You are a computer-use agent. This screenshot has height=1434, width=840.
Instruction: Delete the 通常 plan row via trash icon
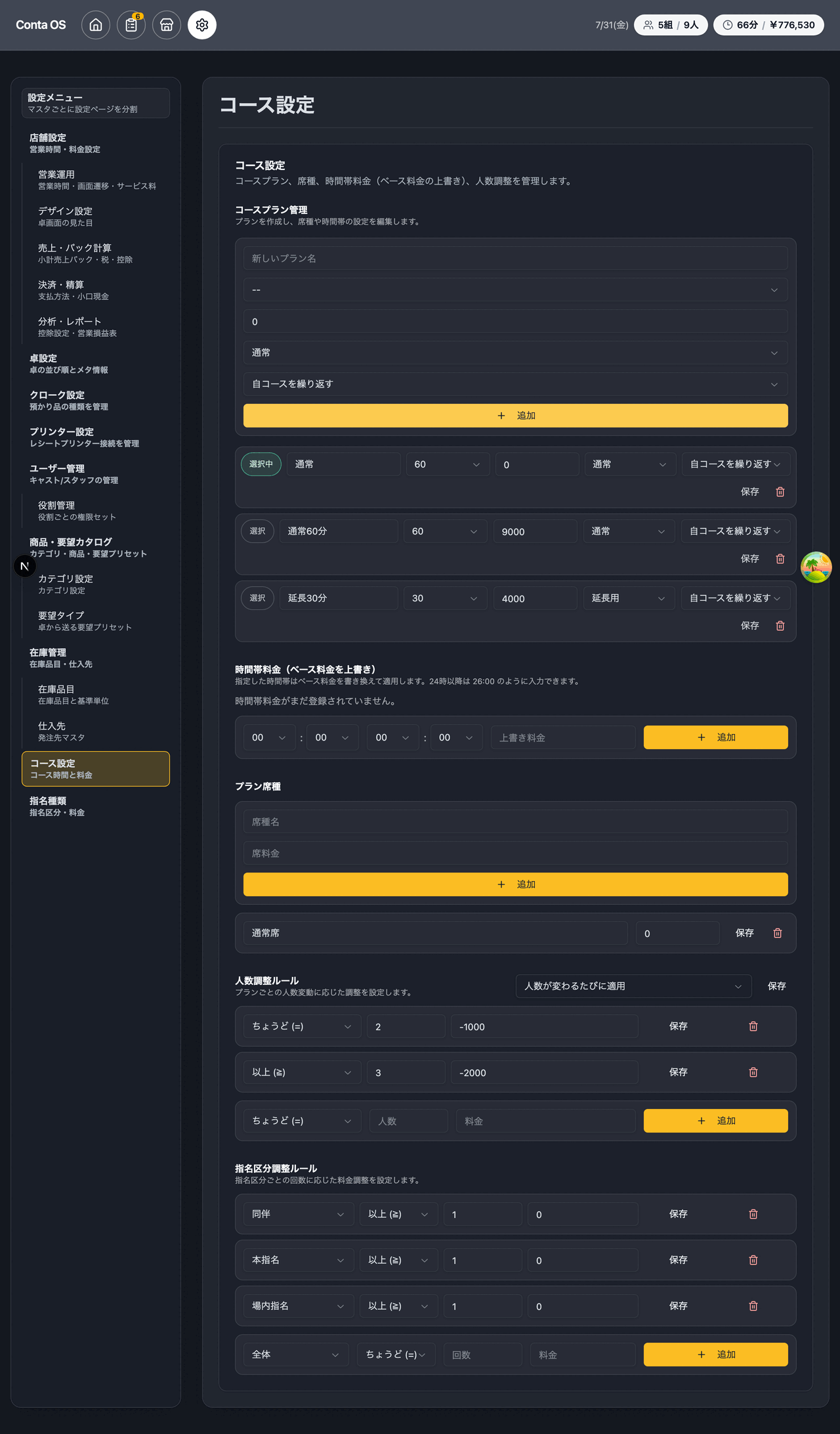780,492
